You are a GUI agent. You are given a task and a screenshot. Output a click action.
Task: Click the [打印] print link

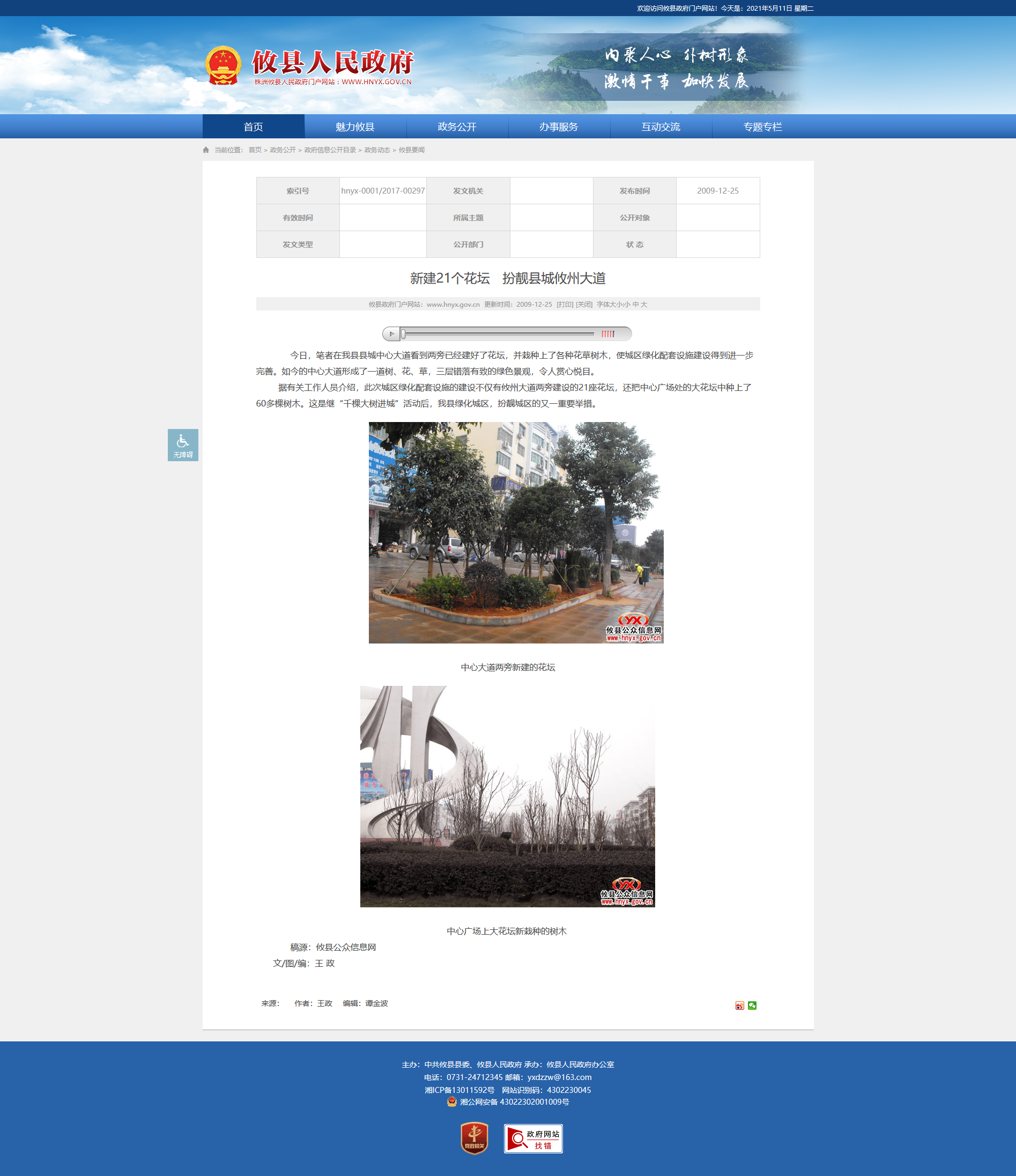565,304
